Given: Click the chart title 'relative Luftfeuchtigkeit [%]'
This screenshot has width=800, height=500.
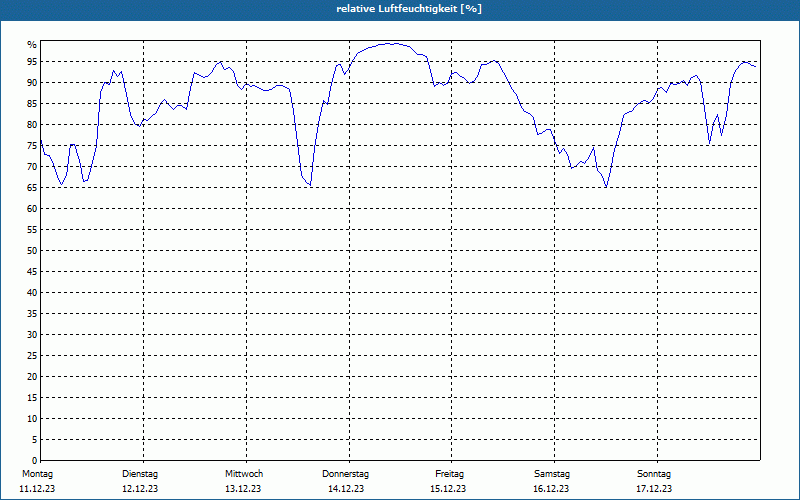Looking at the screenshot, I should [409, 9].
